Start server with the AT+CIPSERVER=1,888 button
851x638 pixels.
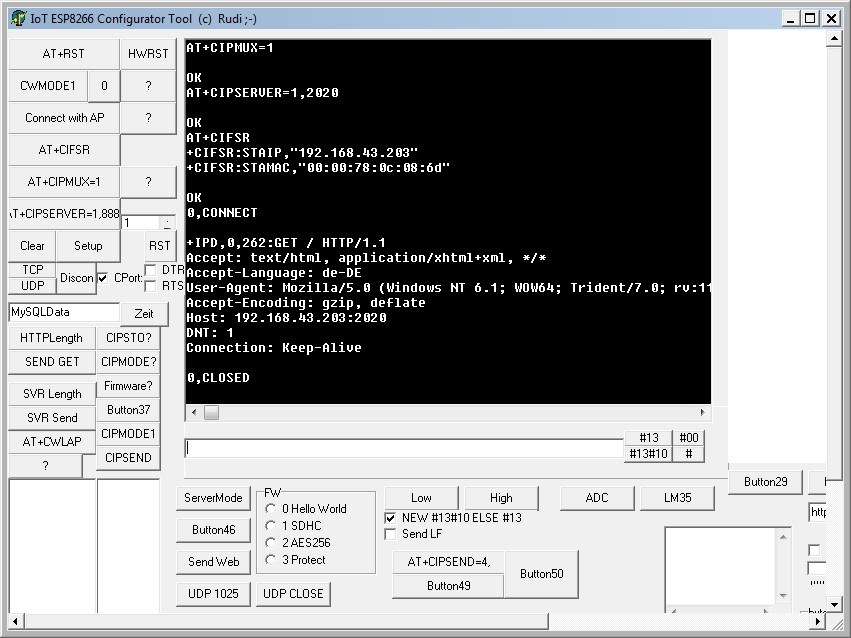coord(64,214)
